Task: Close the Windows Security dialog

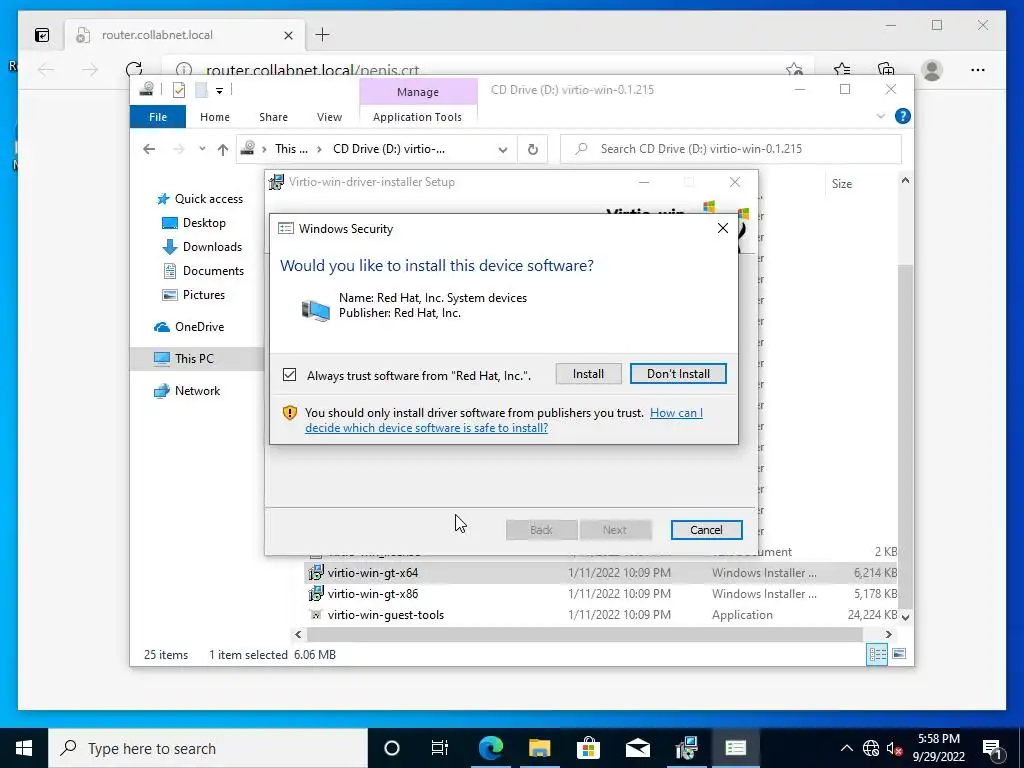Action: point(722,228)
